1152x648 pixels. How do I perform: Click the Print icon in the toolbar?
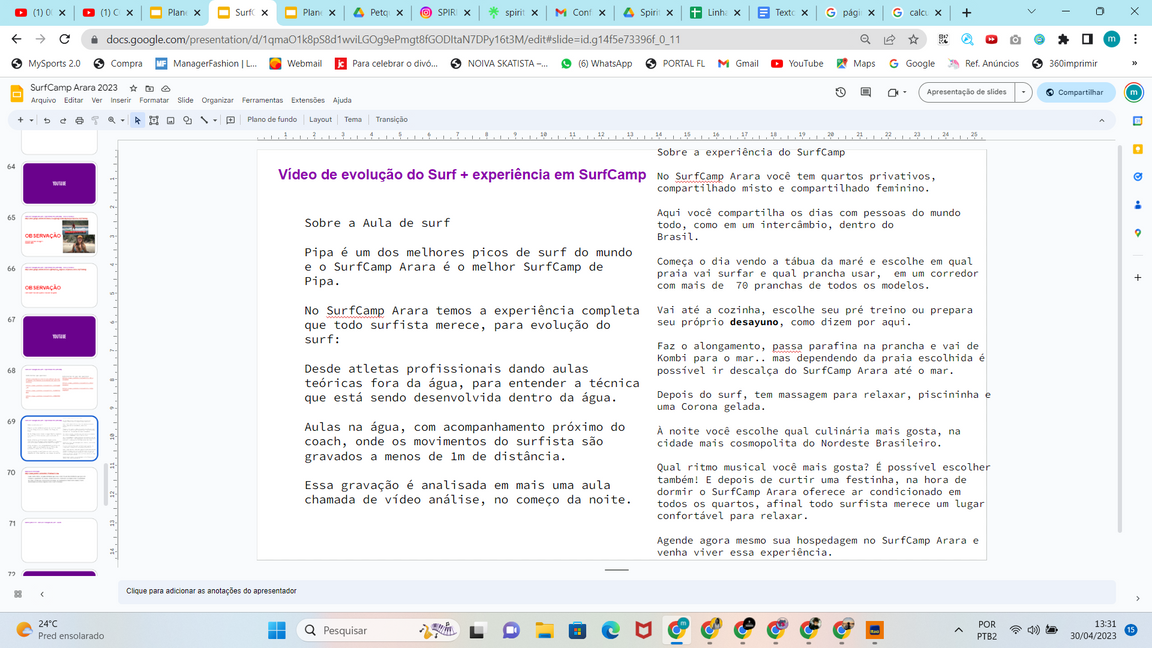(x=79, y=120)
